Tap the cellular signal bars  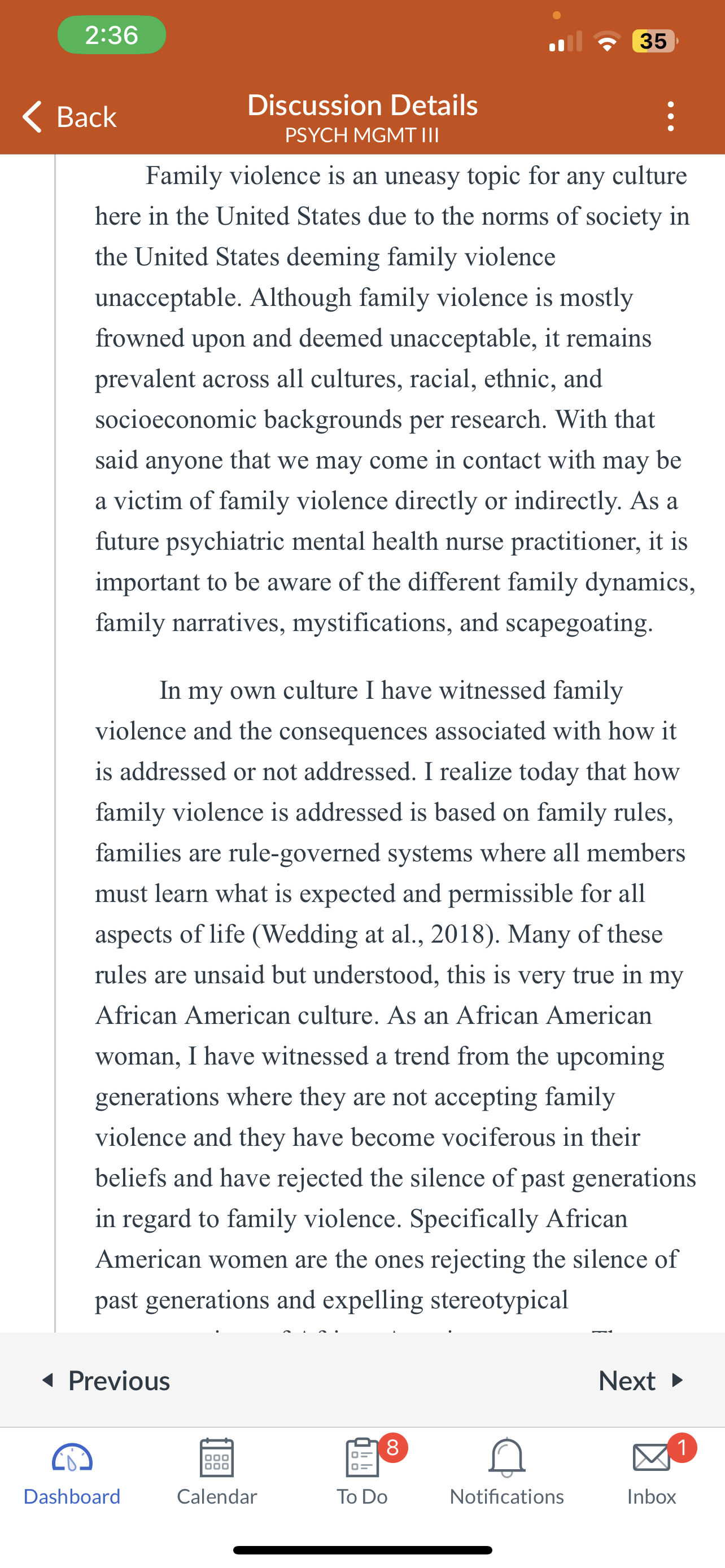click(565, 41)
